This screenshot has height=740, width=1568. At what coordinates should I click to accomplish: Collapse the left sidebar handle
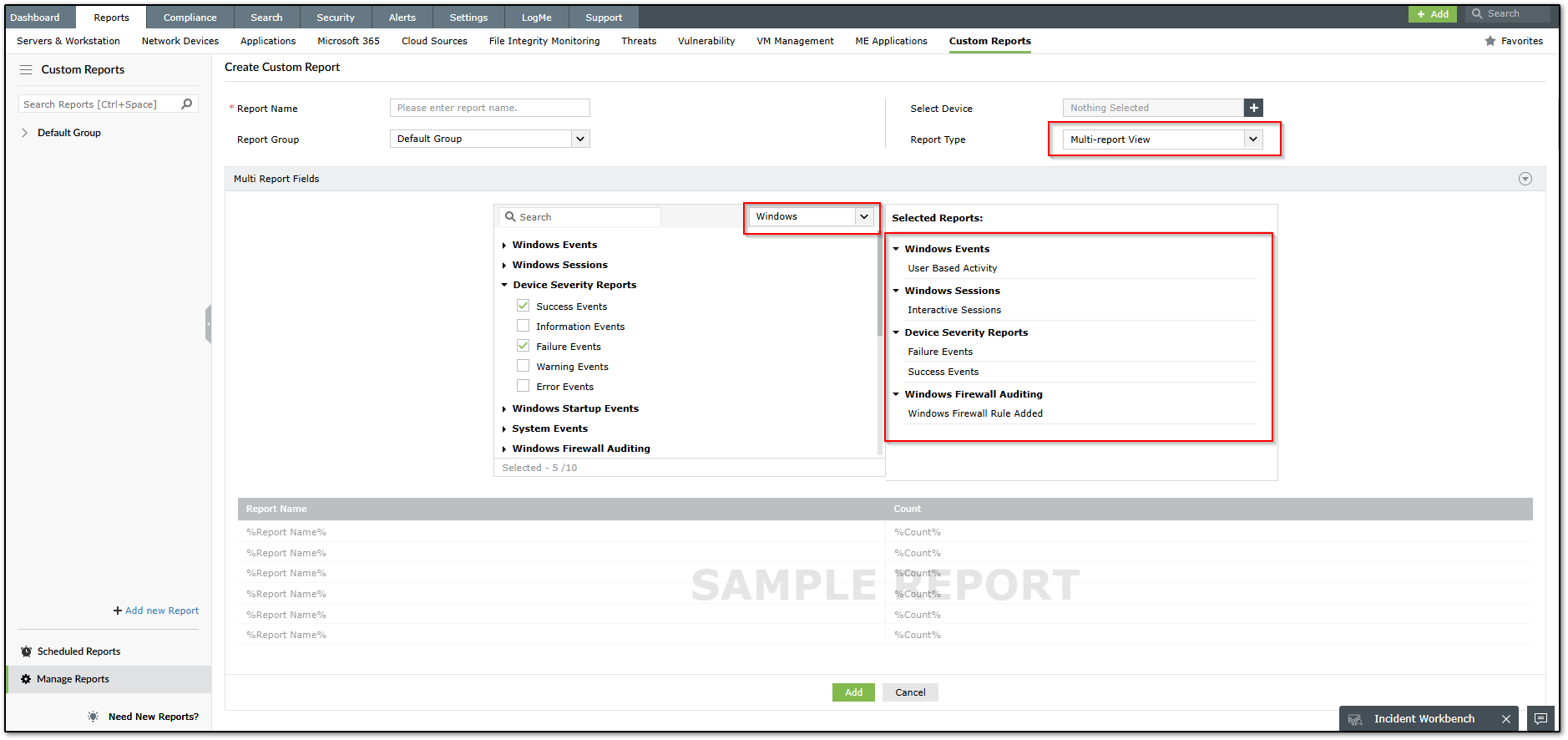click(208, 324)
